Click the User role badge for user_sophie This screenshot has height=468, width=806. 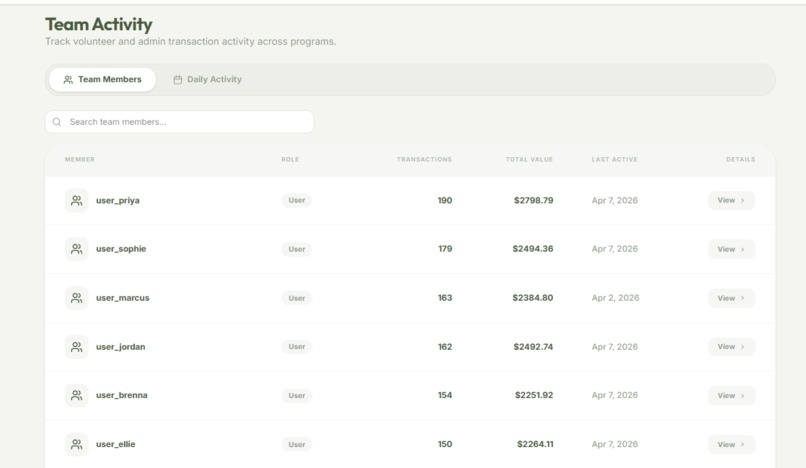point(297,249)
